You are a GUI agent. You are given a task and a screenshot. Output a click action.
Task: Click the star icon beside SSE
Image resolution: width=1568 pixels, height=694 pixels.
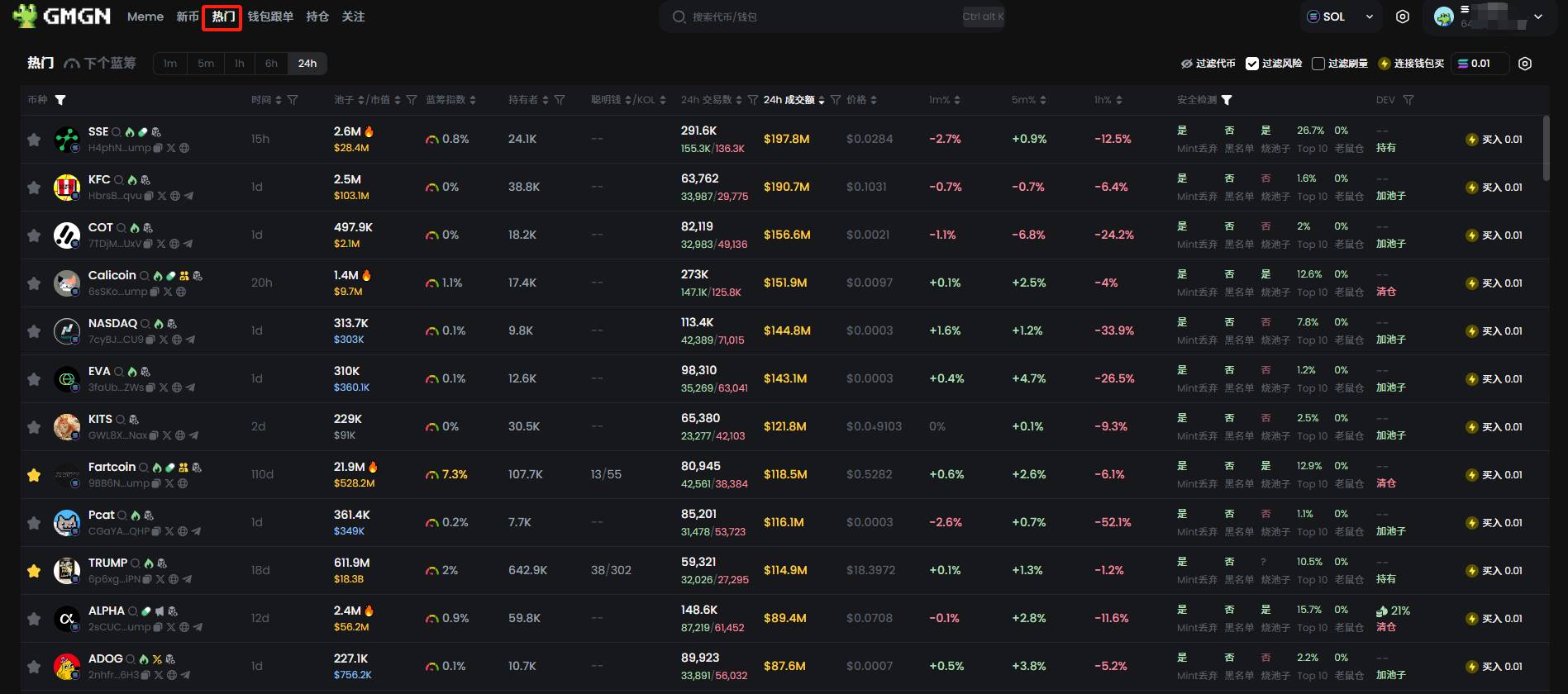tap(34, 140)
